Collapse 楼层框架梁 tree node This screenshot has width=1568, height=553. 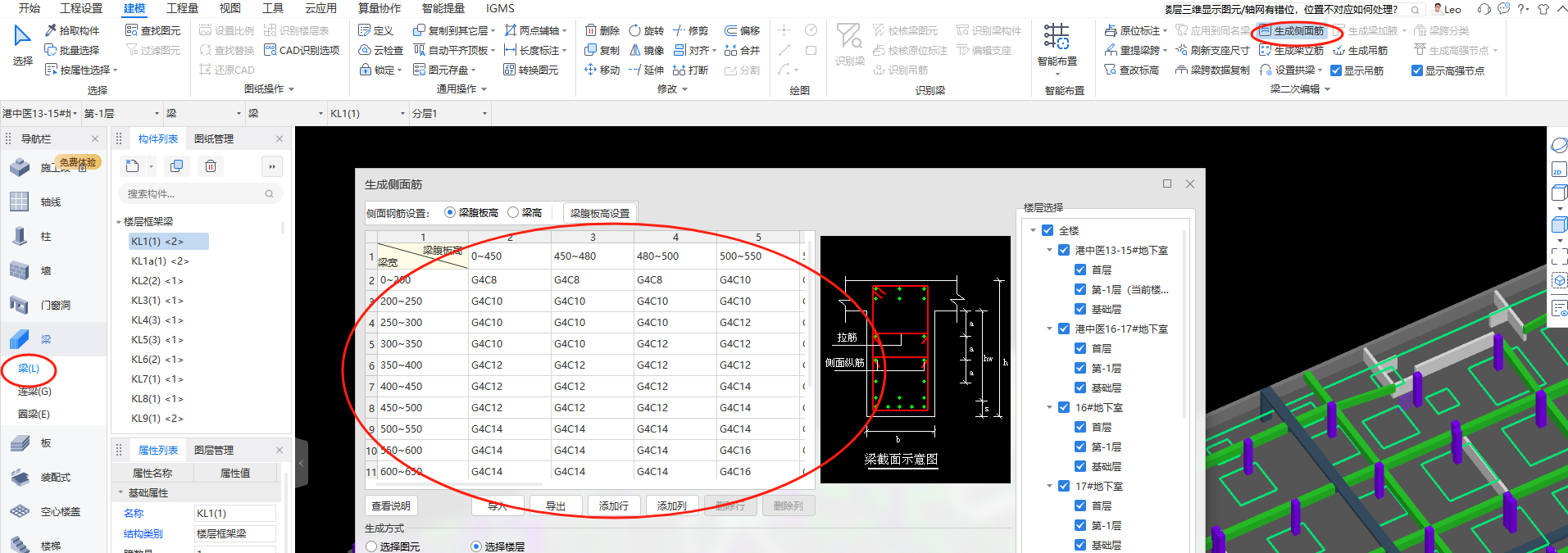point(118,222)
